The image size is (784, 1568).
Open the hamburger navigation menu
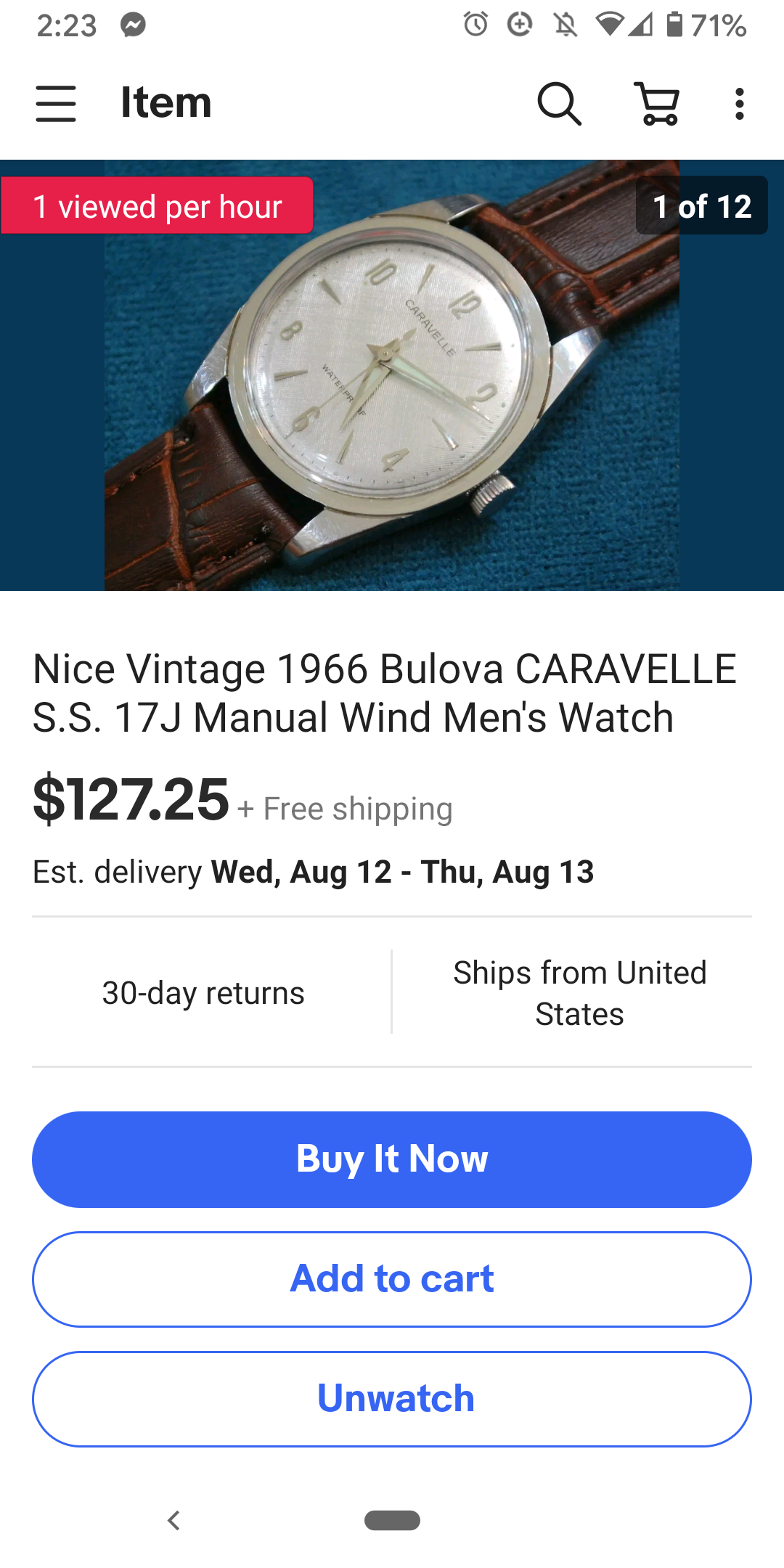pyautogui.click(x=56, y=104)
